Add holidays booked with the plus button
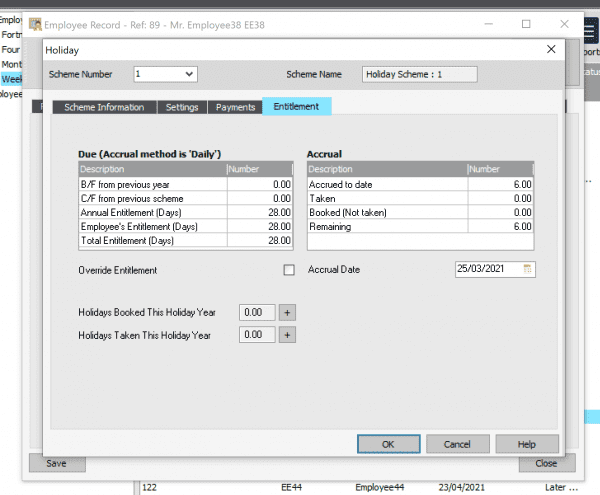Viewport: 600px width, 495px height. coord(287,313)
